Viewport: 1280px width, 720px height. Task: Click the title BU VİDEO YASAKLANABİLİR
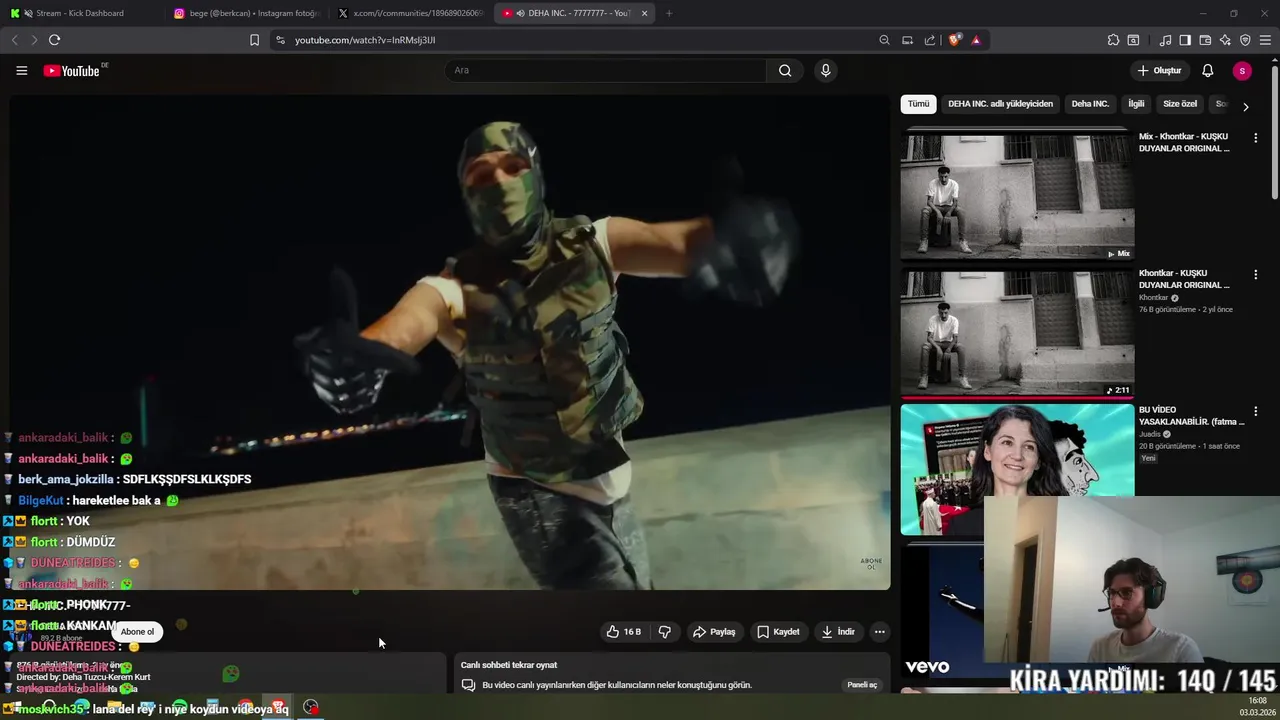(1191, 416)
